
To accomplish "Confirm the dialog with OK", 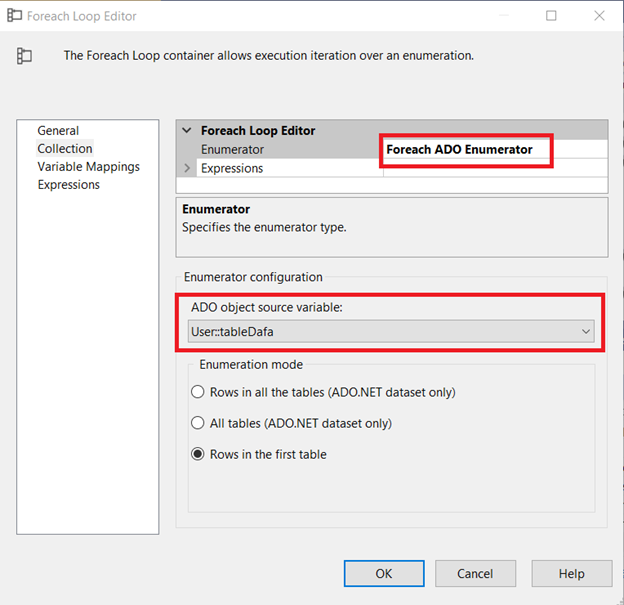I will [384, 574].
